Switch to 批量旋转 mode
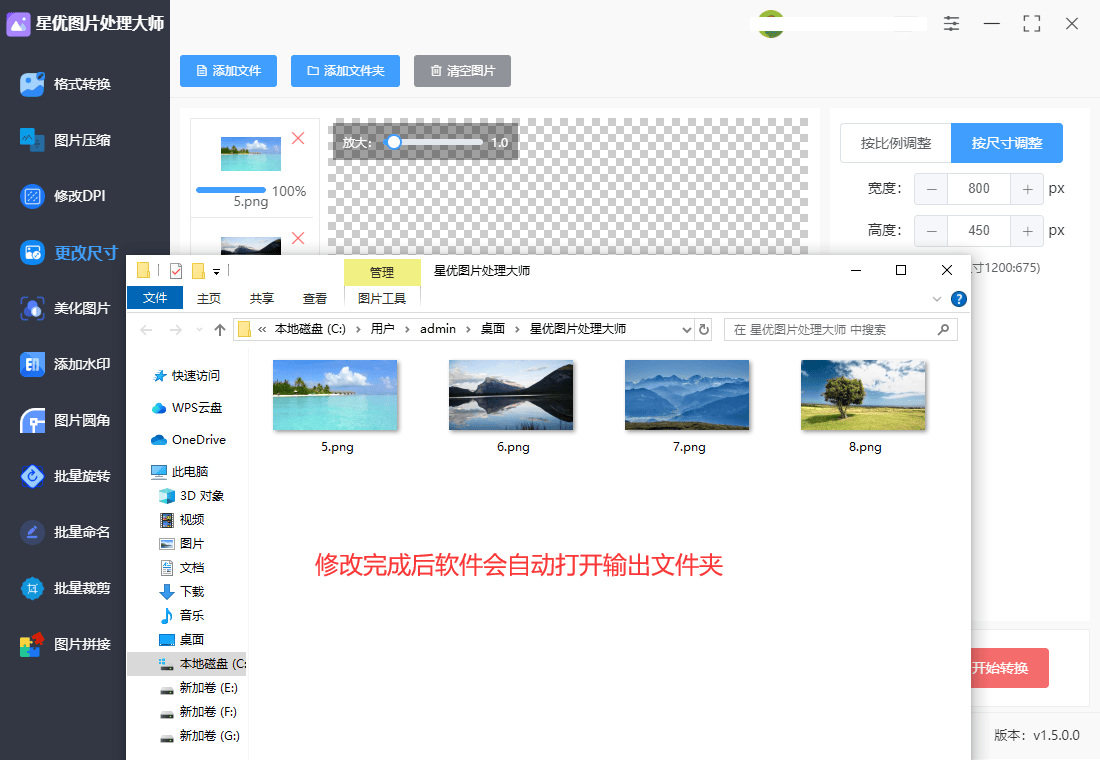Image resolution: width=1100 pixels, height=760 pixels. pyautogui.click(x=63, y=477)
